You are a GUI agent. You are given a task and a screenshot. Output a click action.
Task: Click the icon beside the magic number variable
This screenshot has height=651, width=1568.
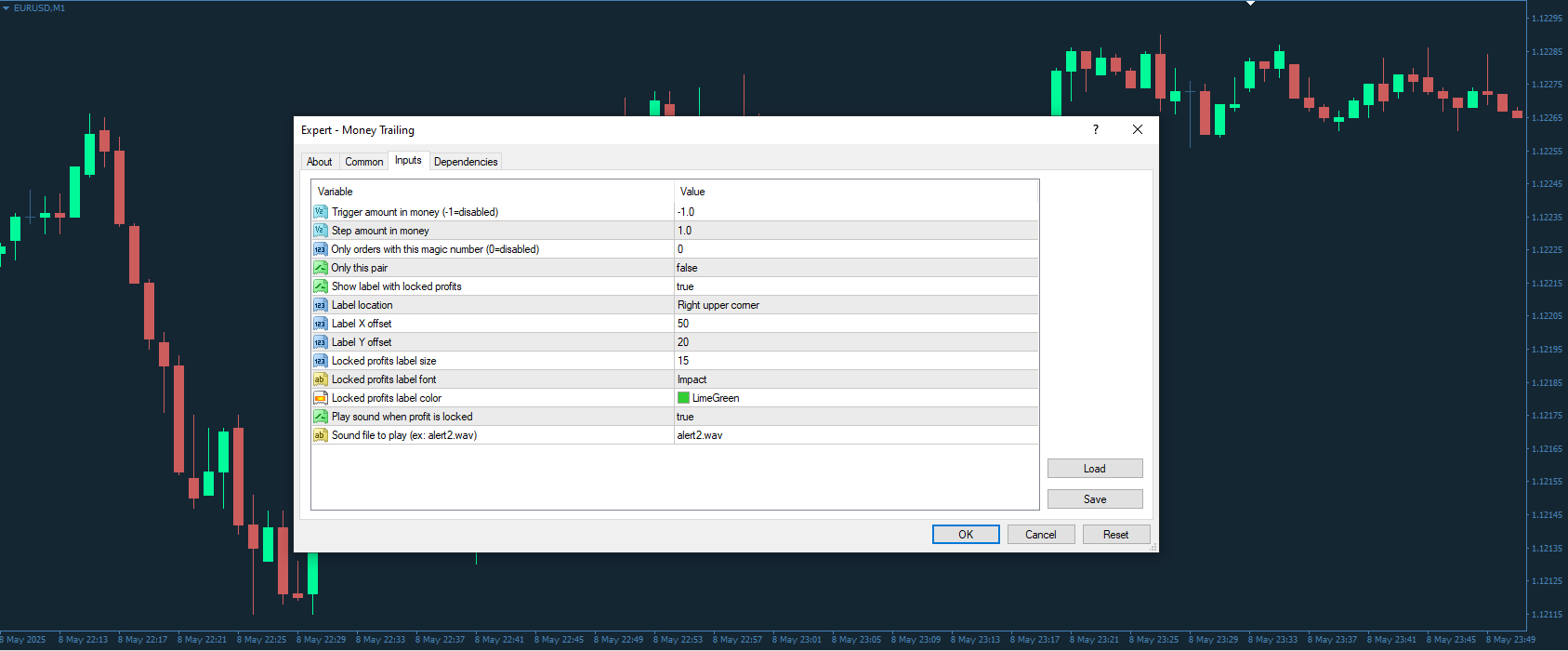click(321, 249)
